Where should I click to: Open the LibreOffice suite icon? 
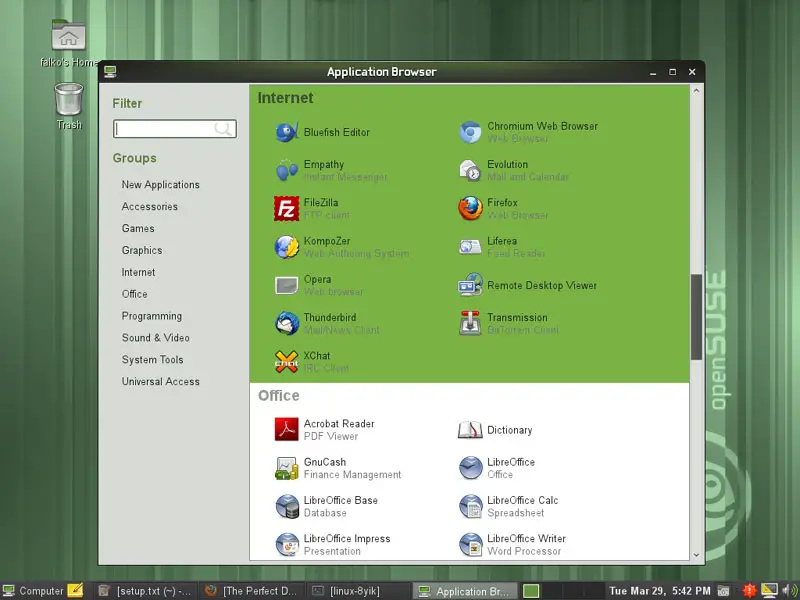click(470, 468)
